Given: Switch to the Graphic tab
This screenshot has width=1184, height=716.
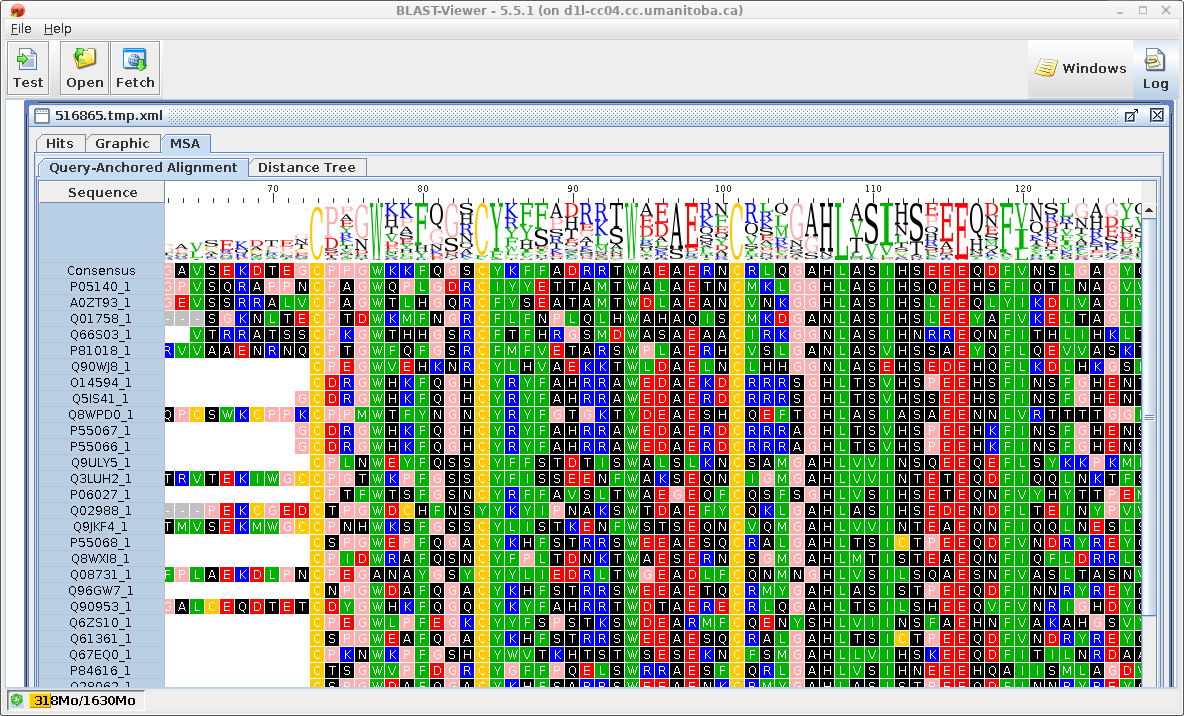Looking at the screenshot, I should tap(122, 143).
